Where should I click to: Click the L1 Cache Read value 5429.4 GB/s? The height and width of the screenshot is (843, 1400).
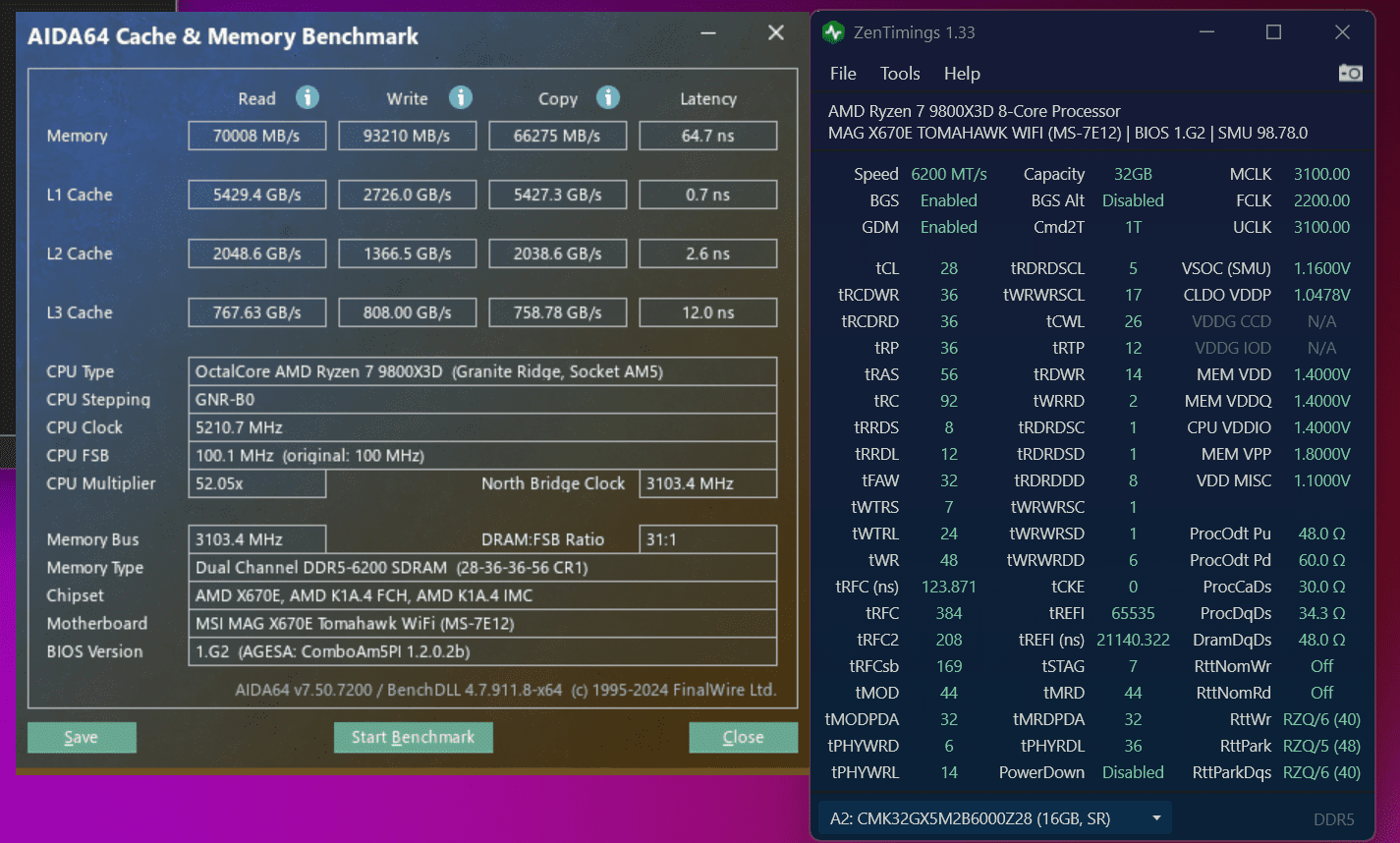point(257,195)
